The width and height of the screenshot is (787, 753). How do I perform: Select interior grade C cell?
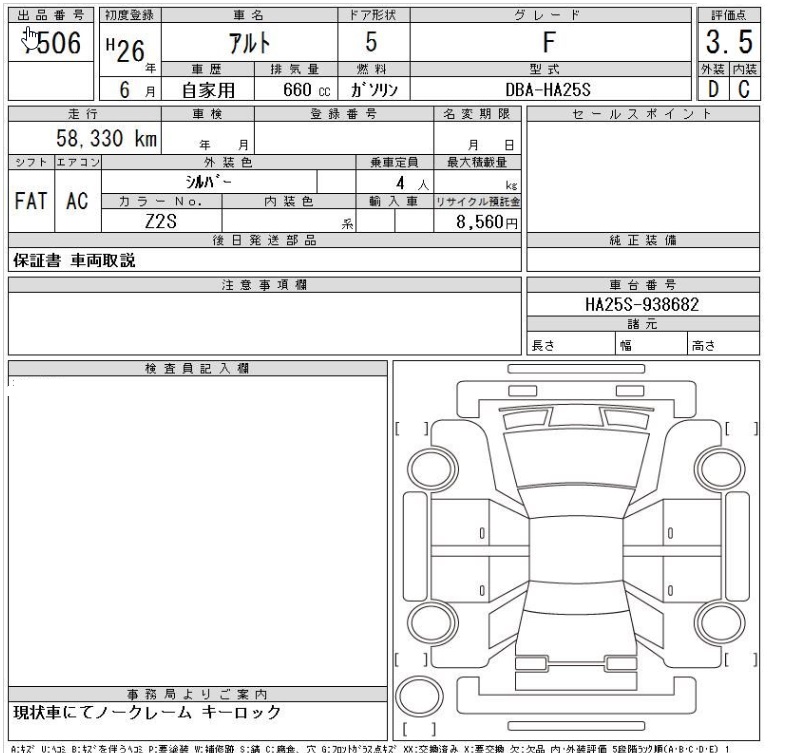[745, 87]
